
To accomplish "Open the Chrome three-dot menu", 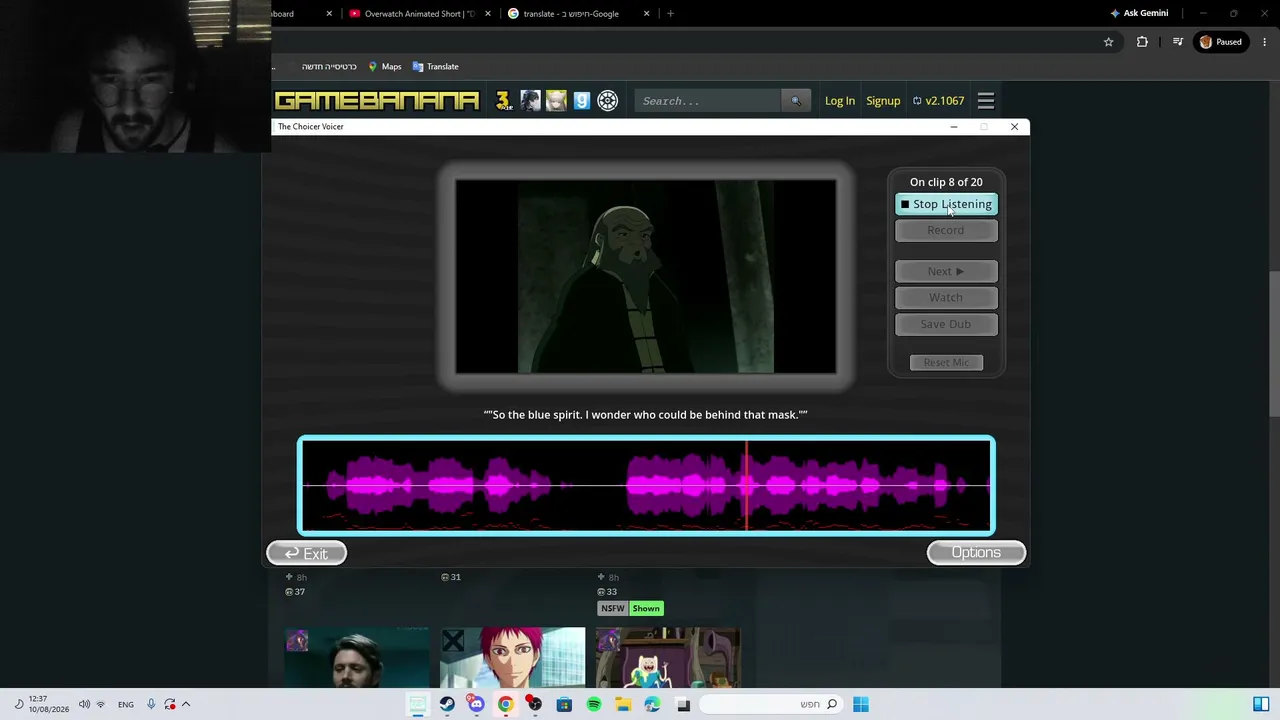I will [1265, 42].
